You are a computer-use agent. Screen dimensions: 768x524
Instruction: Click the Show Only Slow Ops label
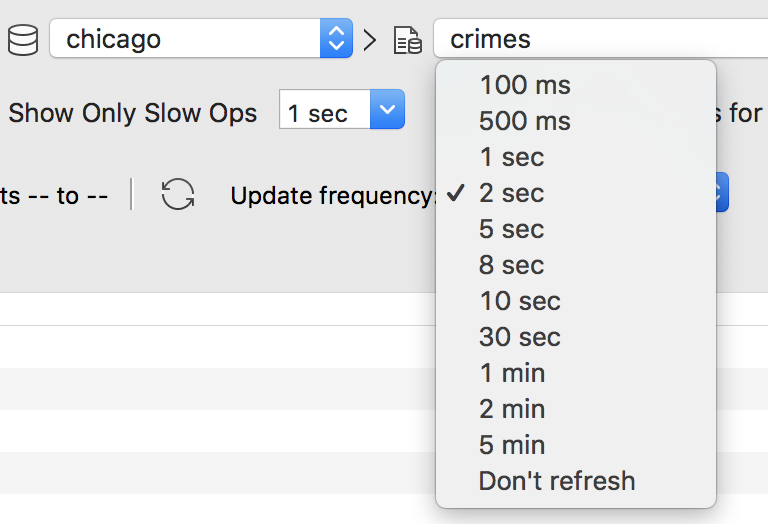[133, 113]
